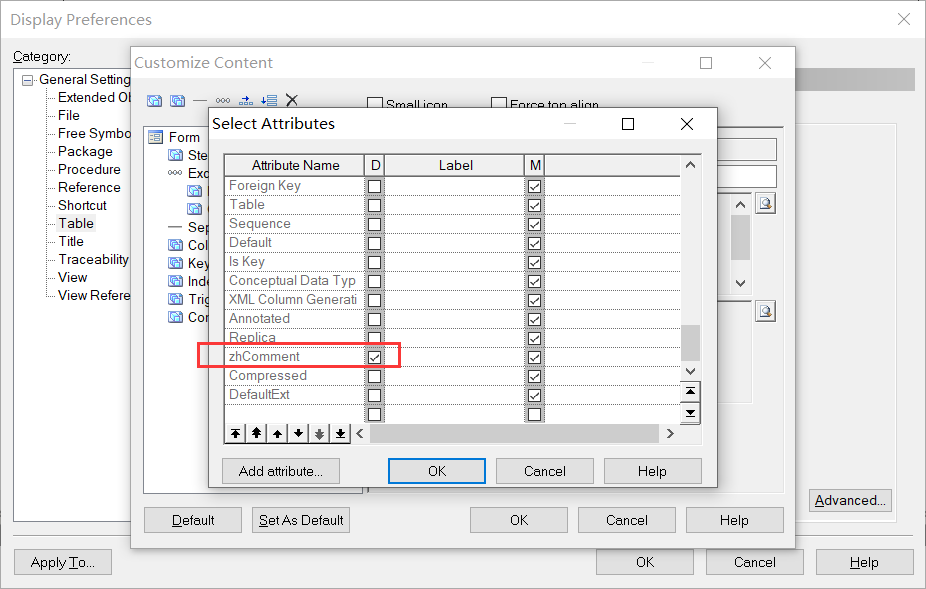
Task: Click the down arrow of background list scrollbar
Action: coord(741,283)
